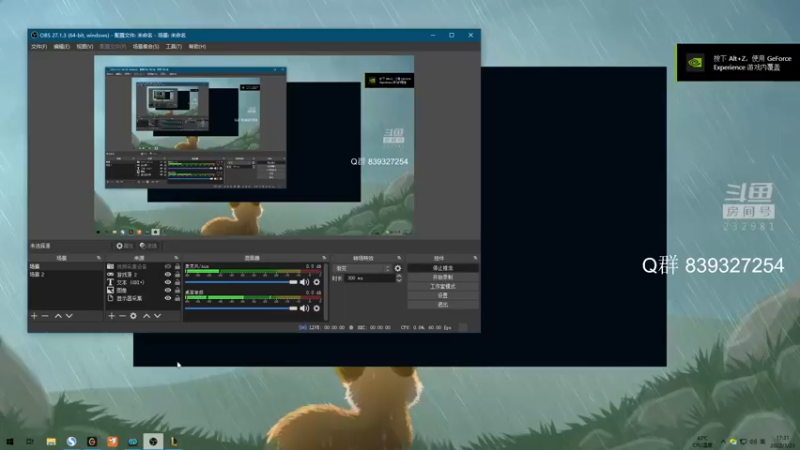800x450 pixels.
Task: Remove selected scene with minus icon
Action: pyautogui.click(x=45, y=316)
